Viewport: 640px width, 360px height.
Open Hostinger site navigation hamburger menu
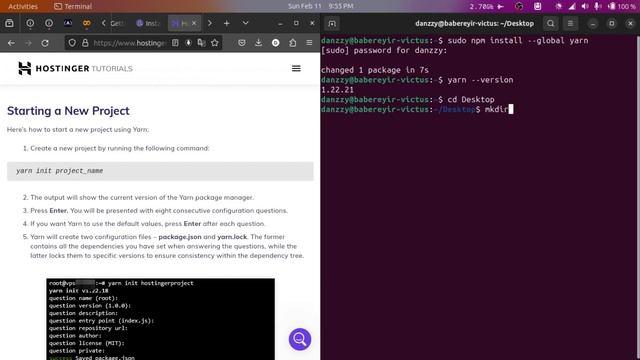click(x=296, y=69)
